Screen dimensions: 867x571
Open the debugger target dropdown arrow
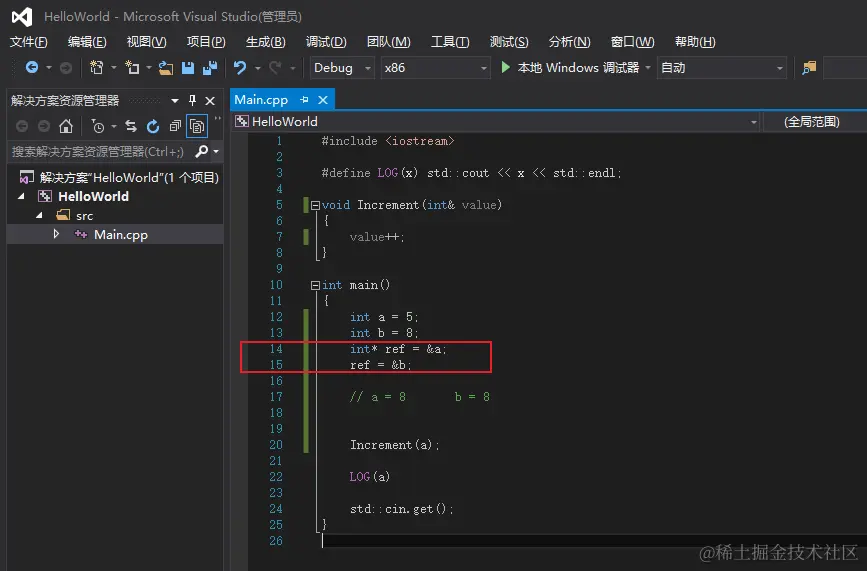click(x=647, y=67)
